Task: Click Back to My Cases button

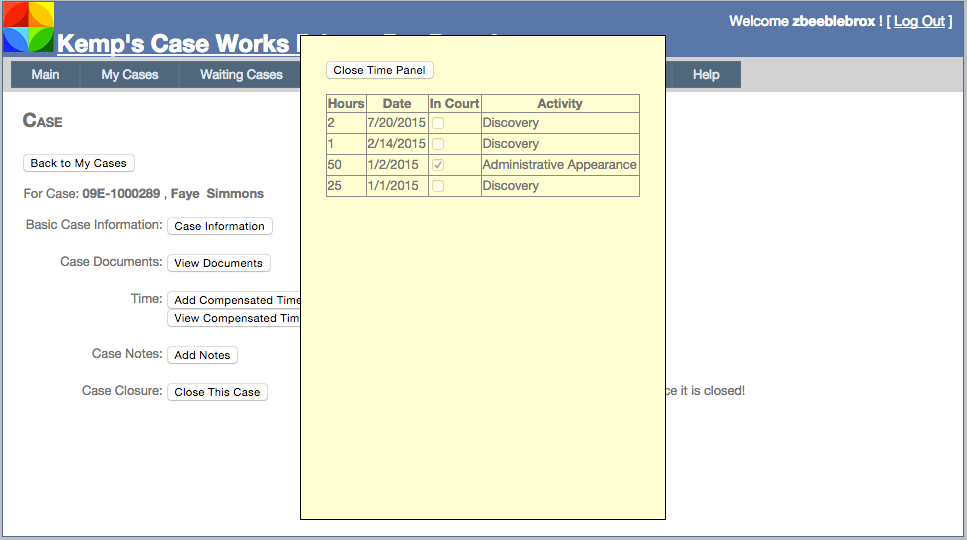Action: 78,163
